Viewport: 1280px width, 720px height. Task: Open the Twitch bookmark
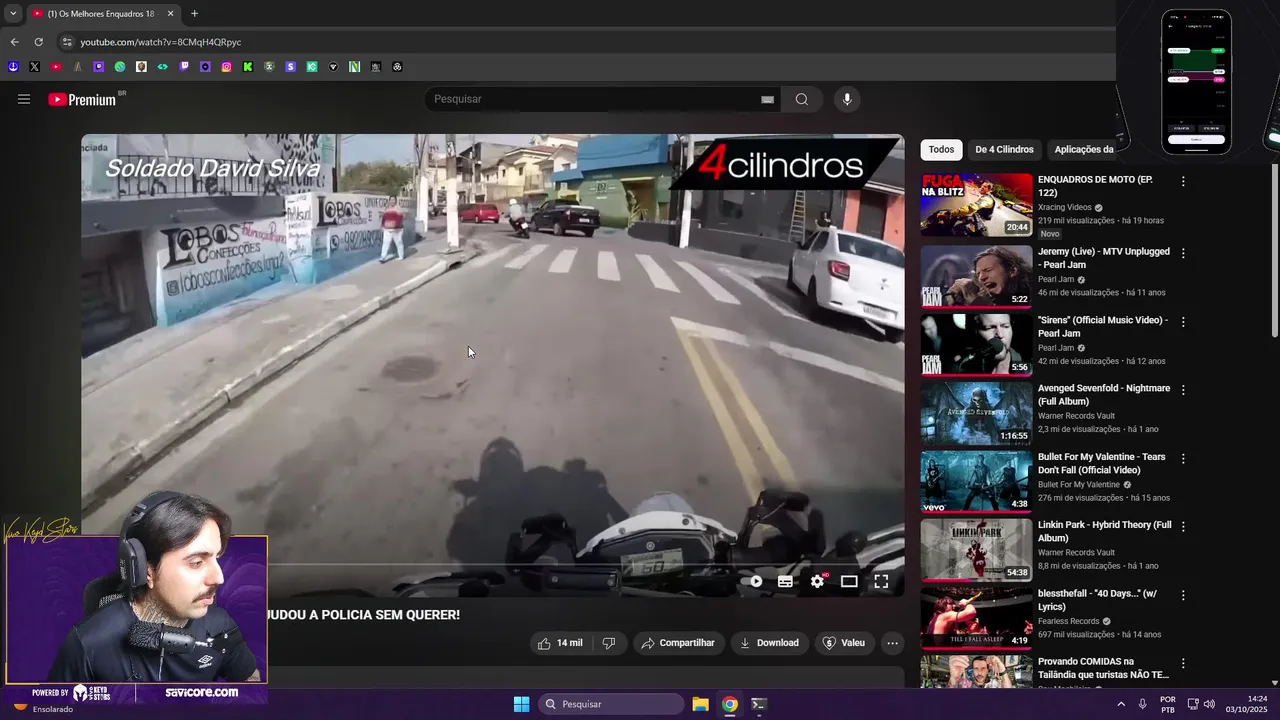click(x=184, y=67)
